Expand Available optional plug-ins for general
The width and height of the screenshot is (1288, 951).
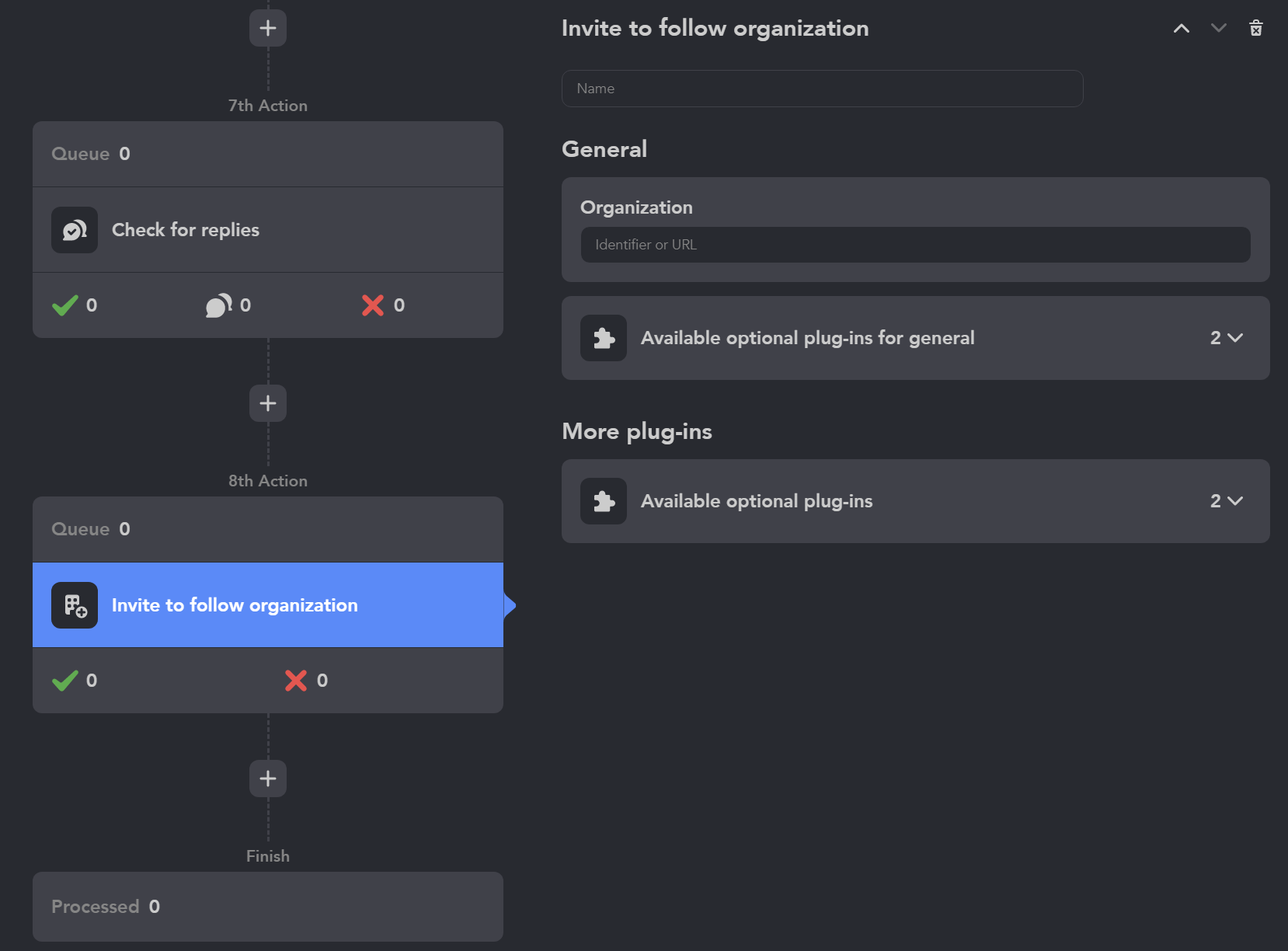[1227, 338]
